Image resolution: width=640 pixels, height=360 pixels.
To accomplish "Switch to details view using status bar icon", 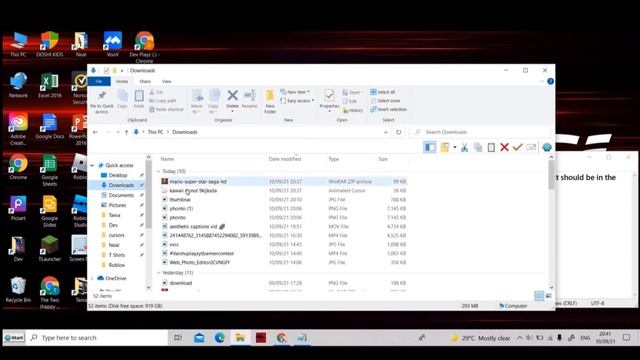I will (x=539, y=296).
